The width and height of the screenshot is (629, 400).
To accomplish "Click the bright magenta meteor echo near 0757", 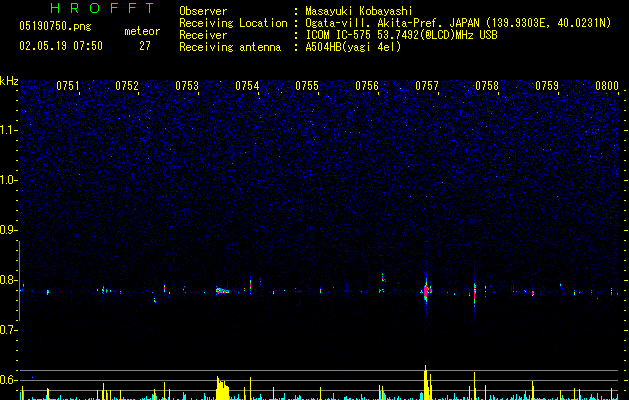I will pyautogui.click(x=426, y=291).
